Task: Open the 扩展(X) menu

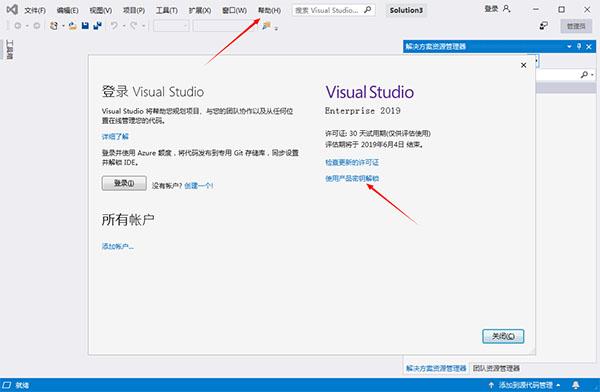Action: tap(200, 10)
